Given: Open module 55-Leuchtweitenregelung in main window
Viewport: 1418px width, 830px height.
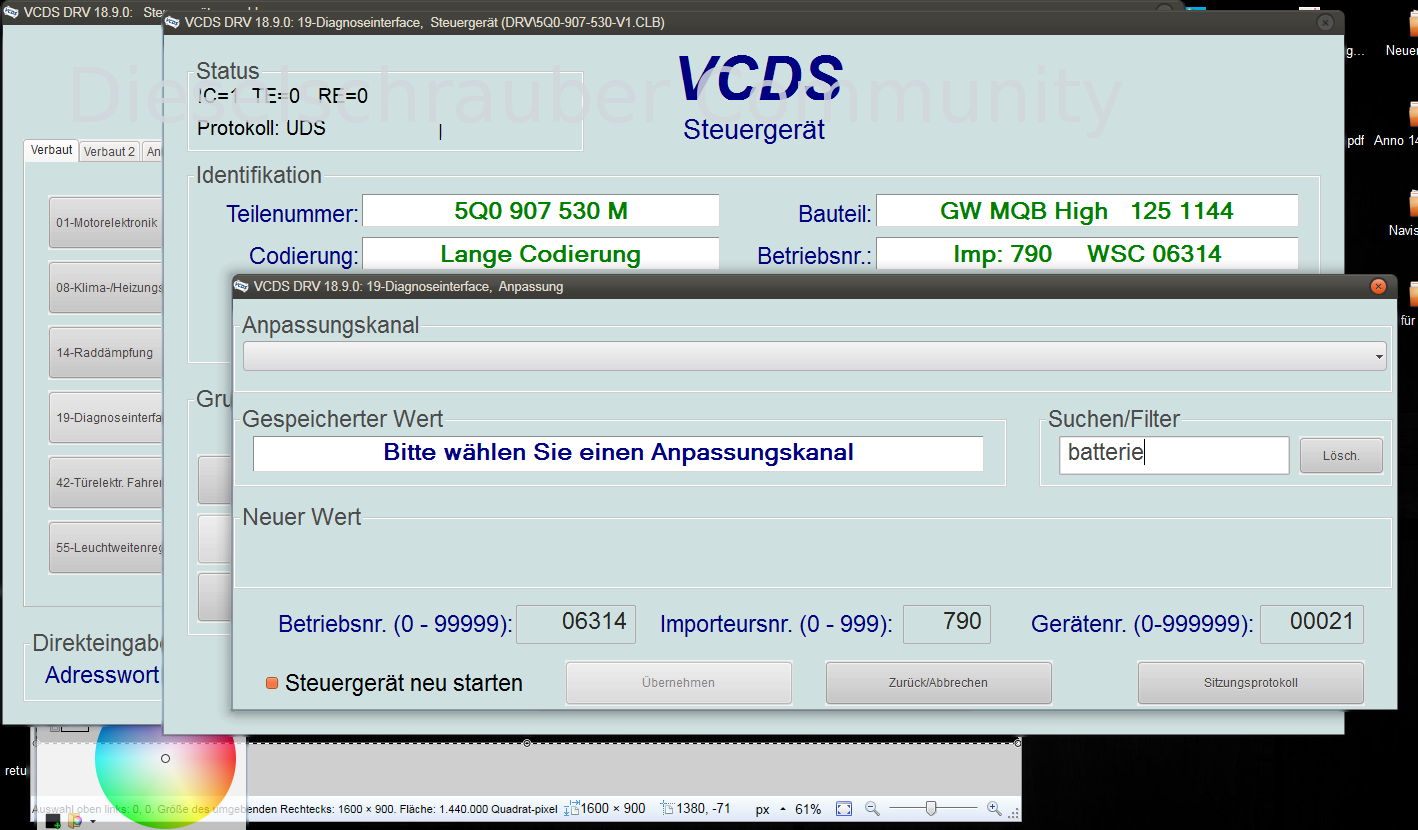Looking at the screenshot, I should tap(105, 548).
